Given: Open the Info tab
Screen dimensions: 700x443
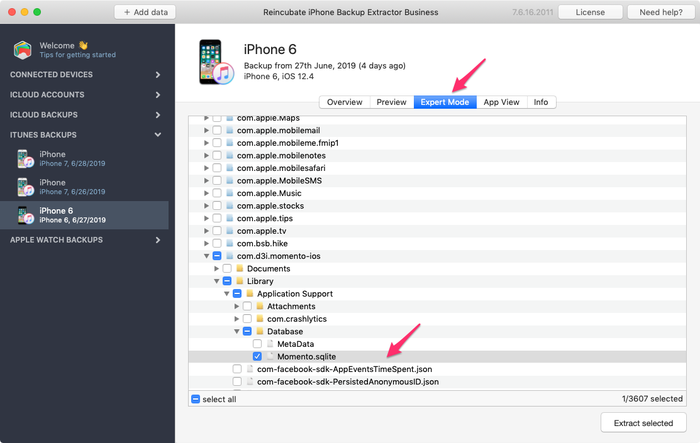Looking at the screenshot, I should (541, 102).
